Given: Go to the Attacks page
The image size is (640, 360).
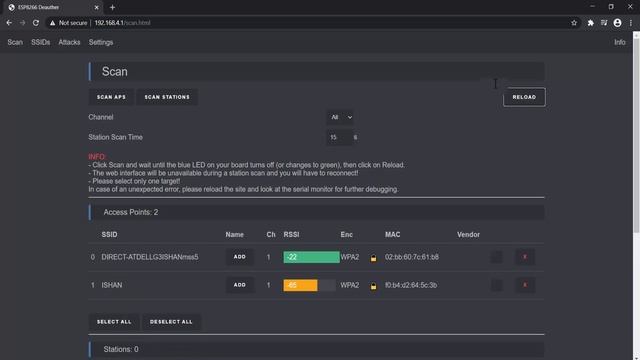Looking at the screenshot, I should click(x=69, y=42).
